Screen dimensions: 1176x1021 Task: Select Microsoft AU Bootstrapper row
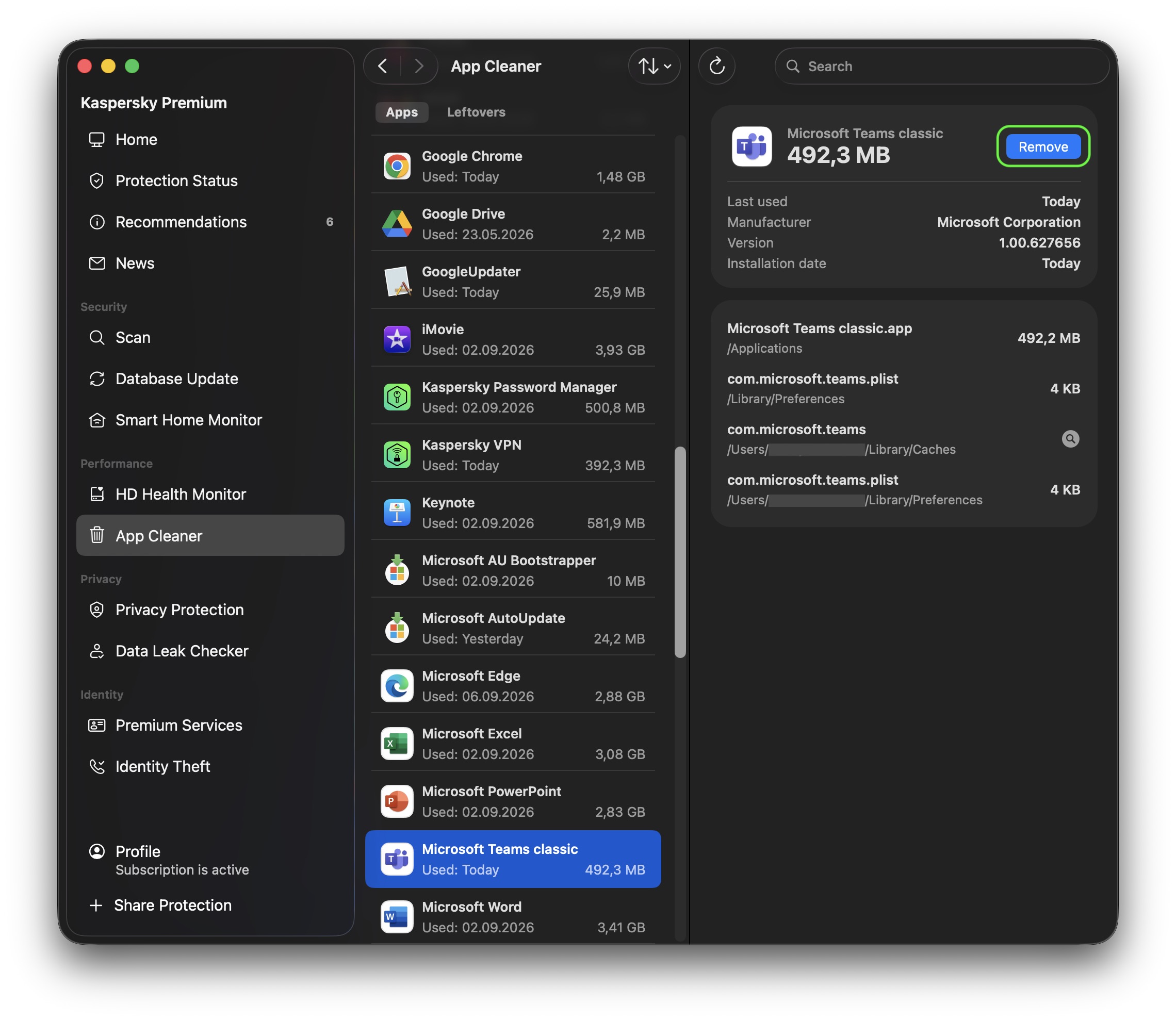pyautogui.click(x=513, y=570)
